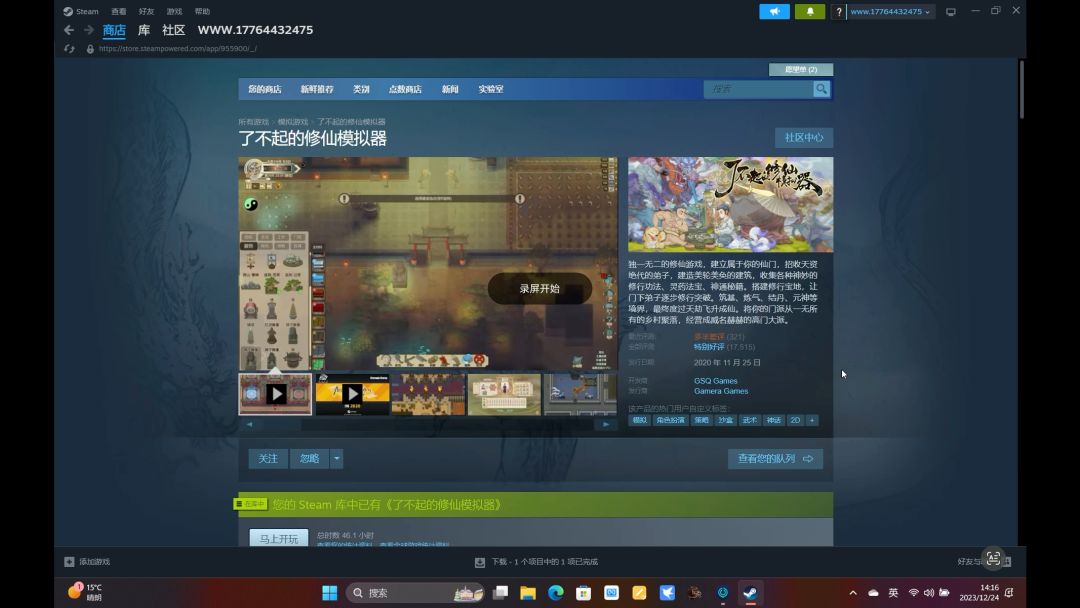Open the 游戏 menu
1080x608 pixels.
[x=174, y=12]
